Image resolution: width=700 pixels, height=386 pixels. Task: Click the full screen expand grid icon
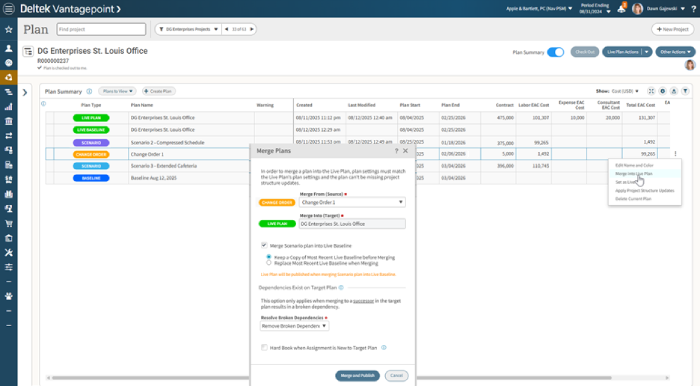click(651, 91)
